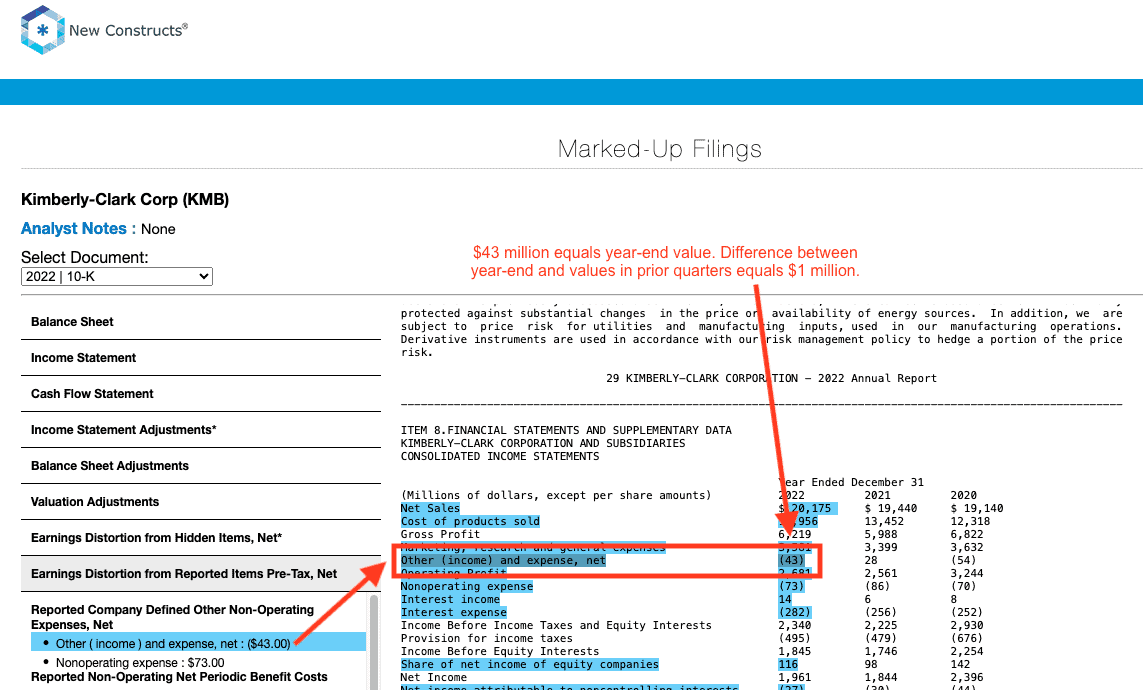Screen dimensions: 1143x690
Task: Click the "12,318" cost of products value
Action: coord(970,522)
